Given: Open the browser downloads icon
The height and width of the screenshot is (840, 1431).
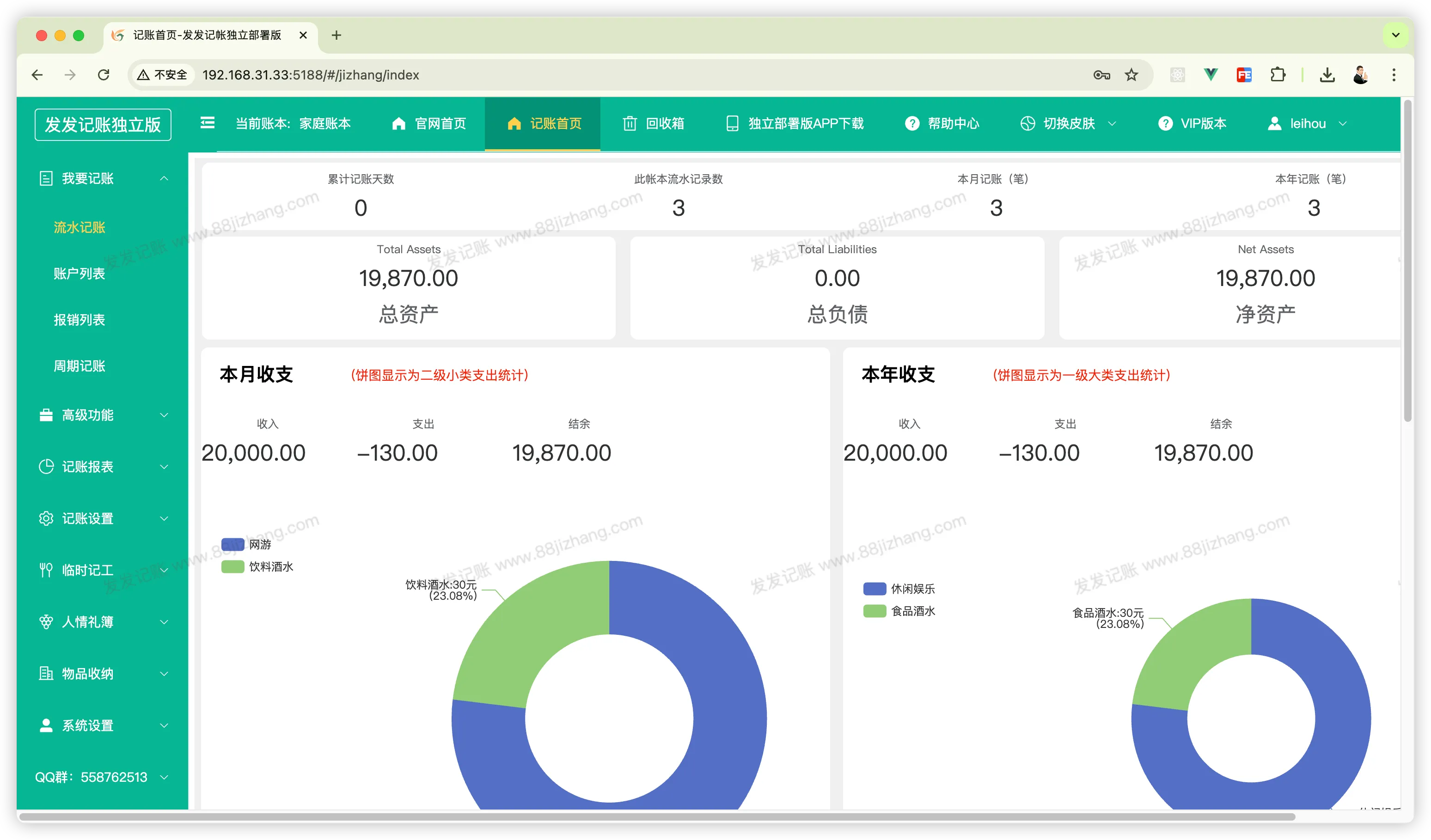Looking at the screenshot, I should click(1327, 75).
